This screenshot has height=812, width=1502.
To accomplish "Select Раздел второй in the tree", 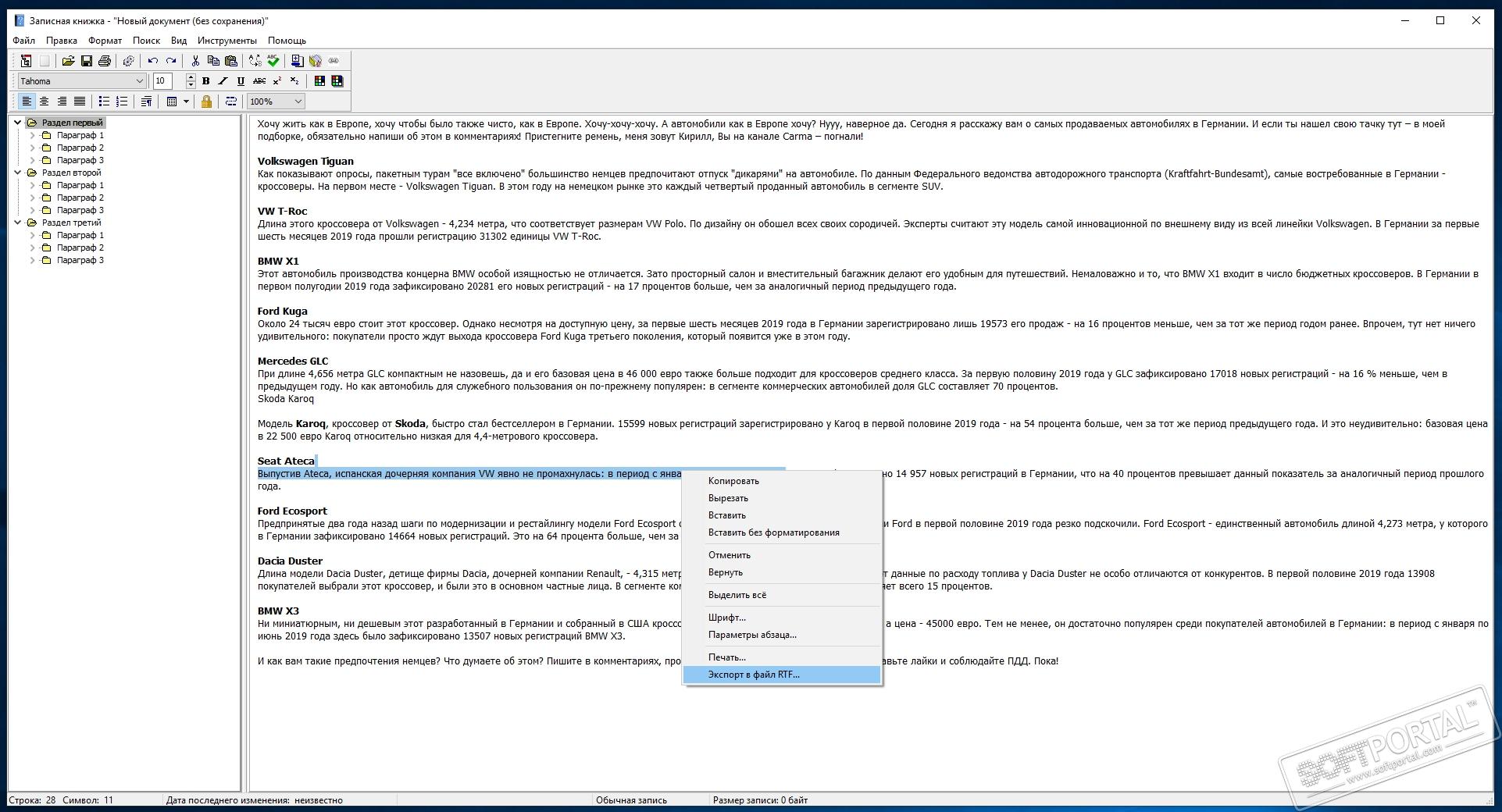I will [71, 173].
